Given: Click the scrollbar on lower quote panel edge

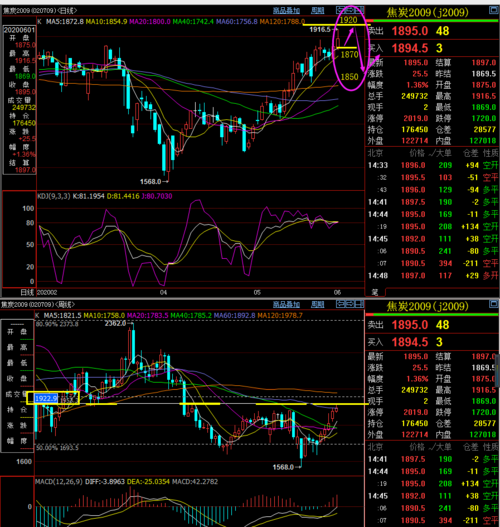Looking at the screenshot, I should click(498, 371).
